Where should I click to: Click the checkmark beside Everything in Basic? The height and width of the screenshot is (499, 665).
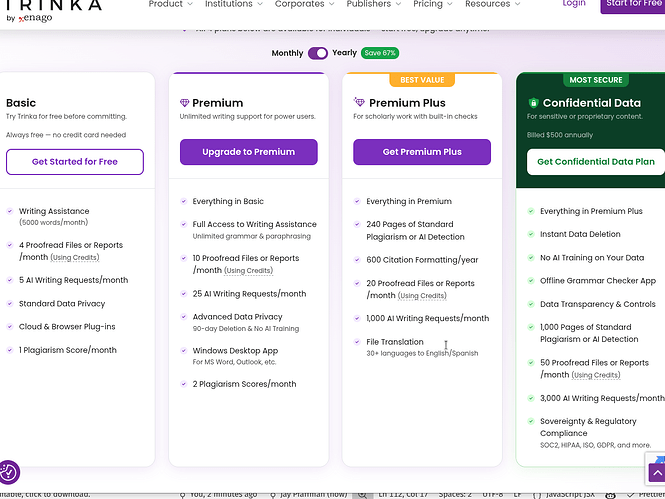(x=184, y=201)
